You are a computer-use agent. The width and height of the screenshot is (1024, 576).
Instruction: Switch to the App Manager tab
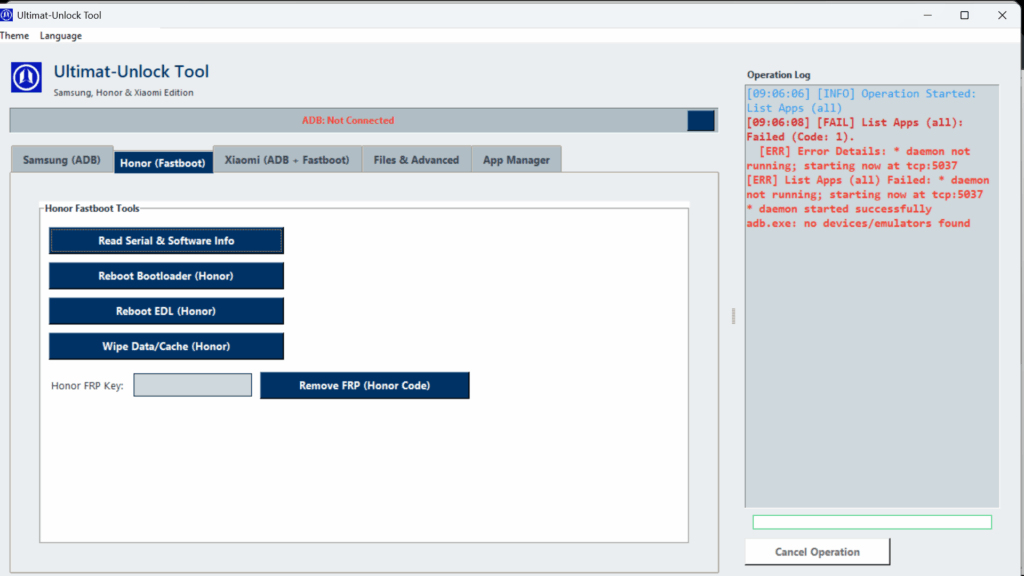(x=516, y=160)
